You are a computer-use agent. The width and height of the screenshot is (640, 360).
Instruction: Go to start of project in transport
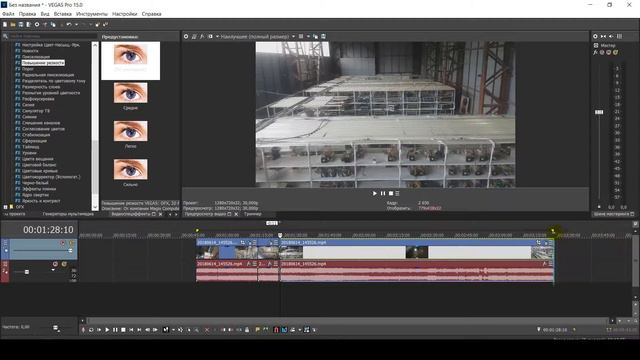point(131,330)
